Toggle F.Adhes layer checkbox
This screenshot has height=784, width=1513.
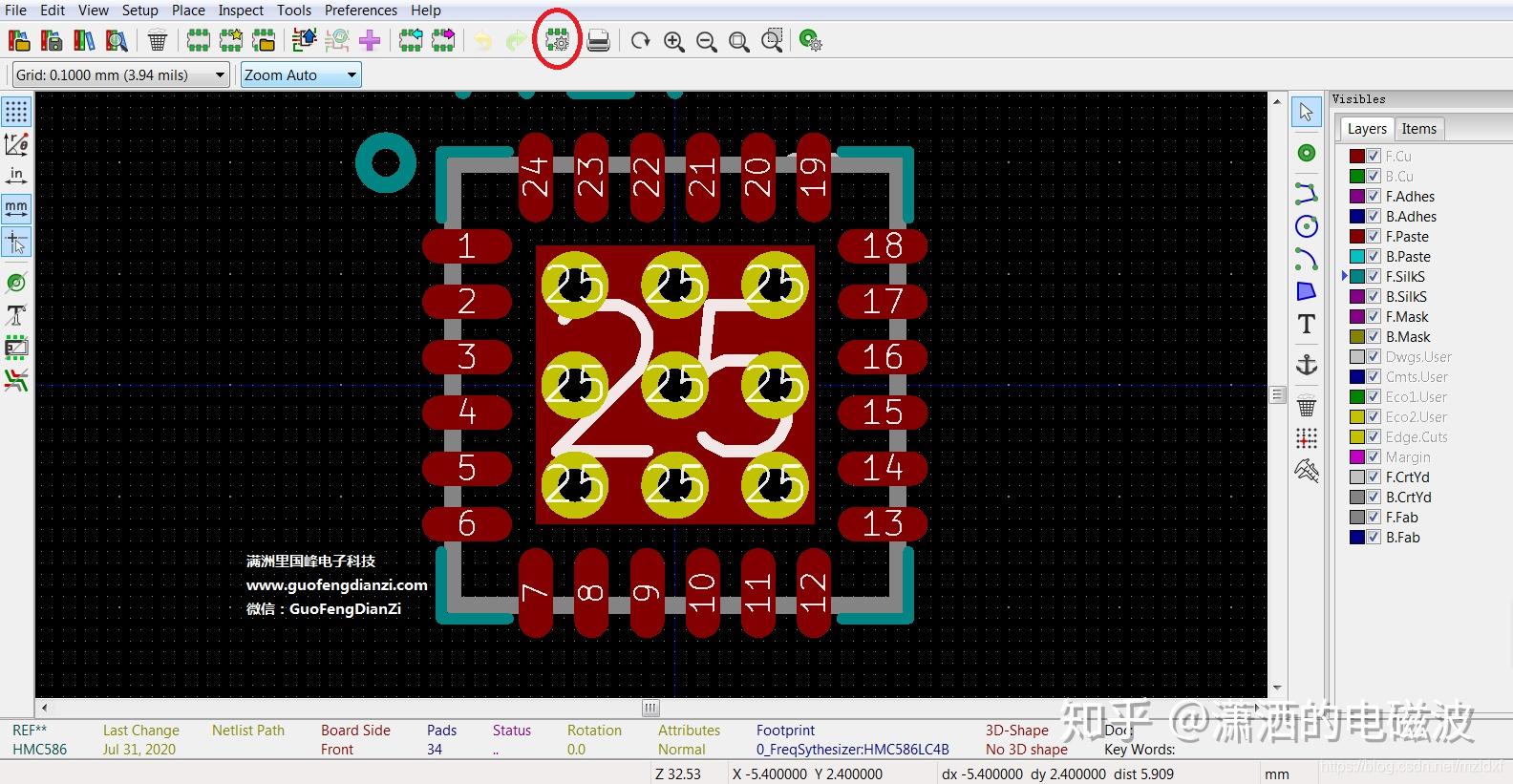coord(1374,196)
